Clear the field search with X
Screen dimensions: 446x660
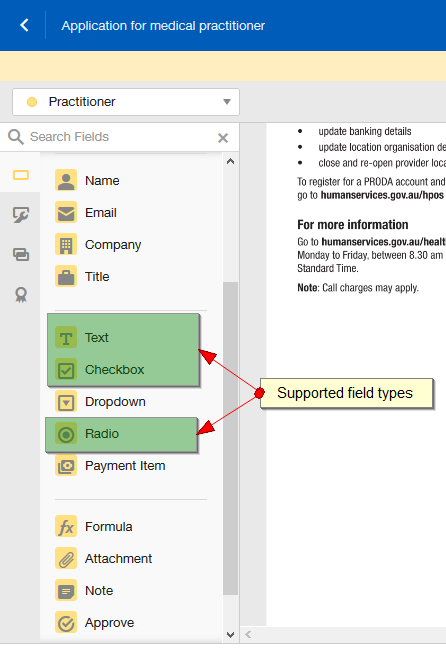223,138
